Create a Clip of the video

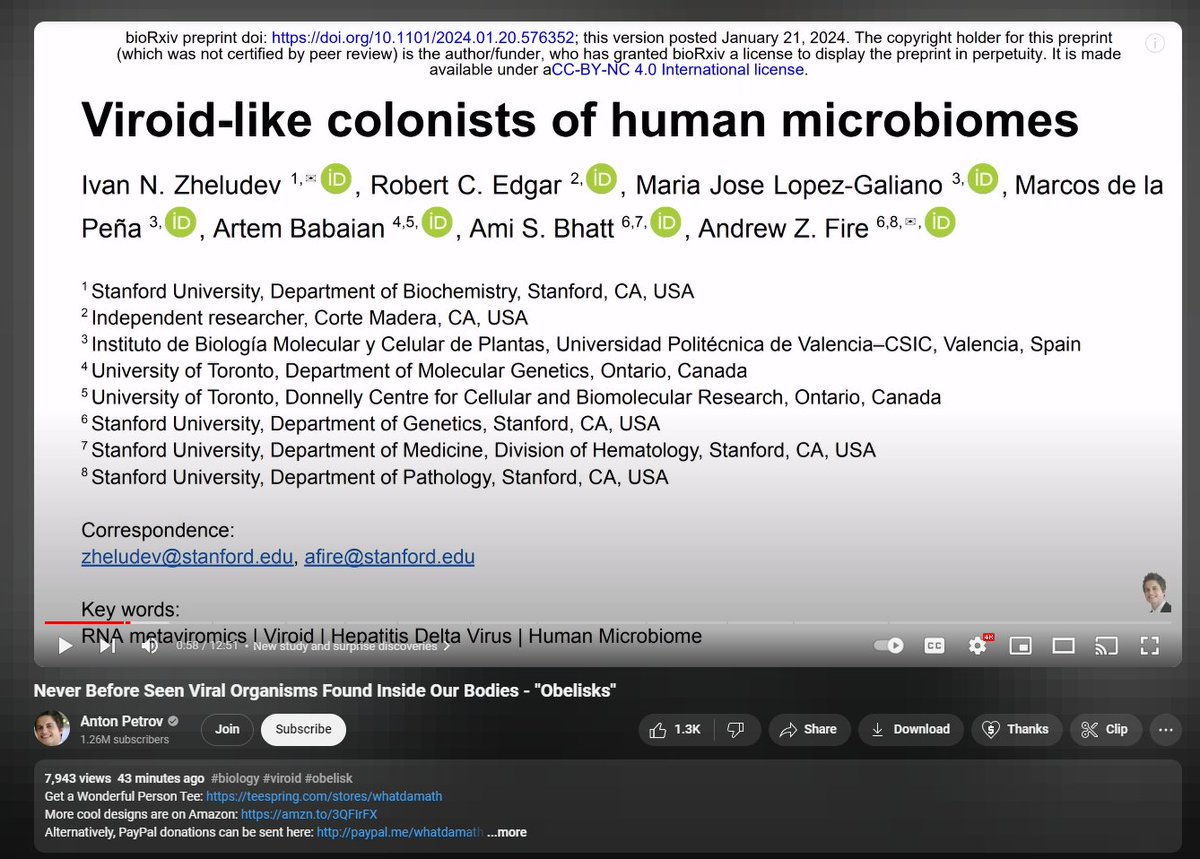1105,729
